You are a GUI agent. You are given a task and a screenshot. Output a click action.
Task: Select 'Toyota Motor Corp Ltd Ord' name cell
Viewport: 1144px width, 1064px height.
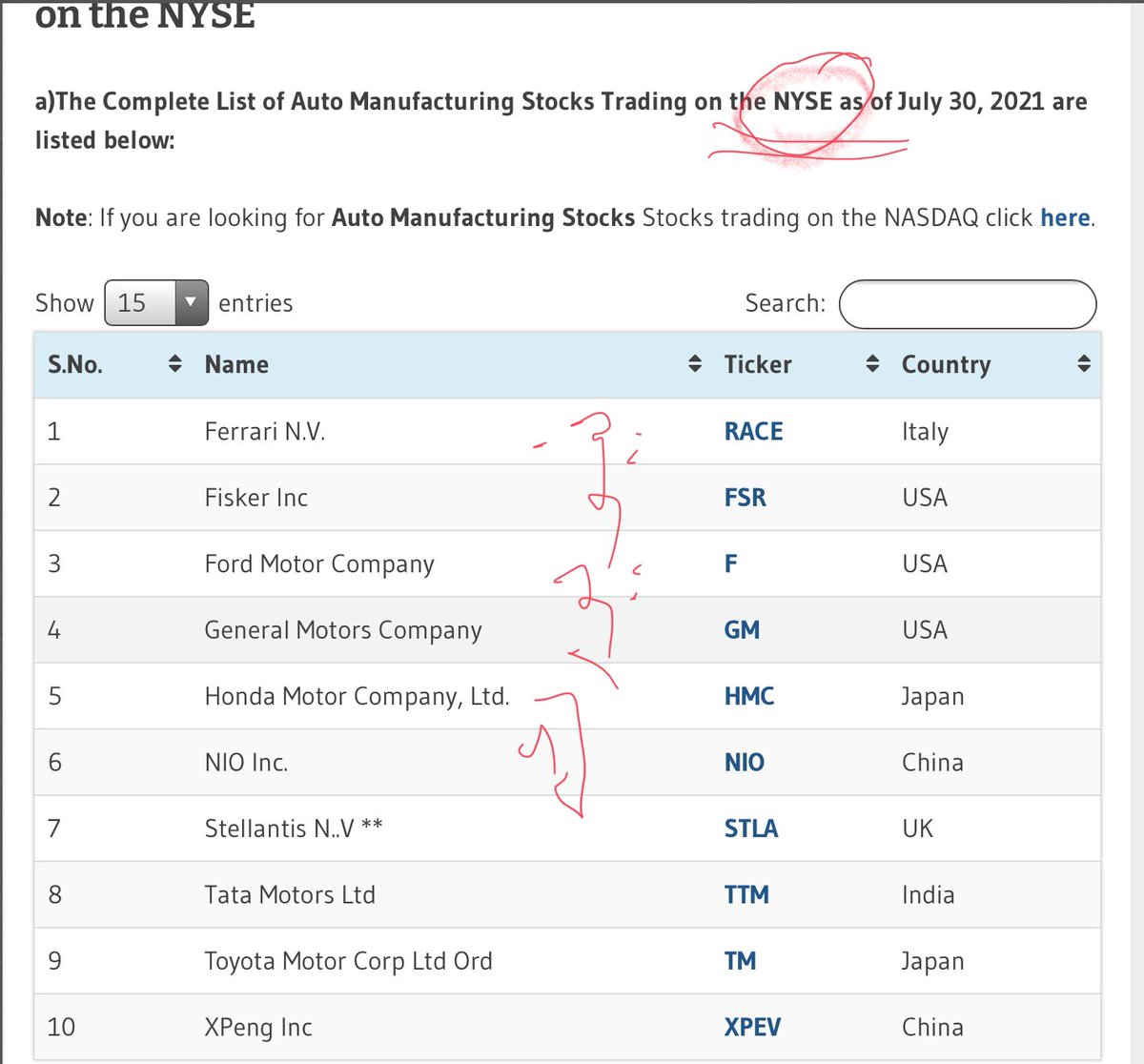[349, 962]
